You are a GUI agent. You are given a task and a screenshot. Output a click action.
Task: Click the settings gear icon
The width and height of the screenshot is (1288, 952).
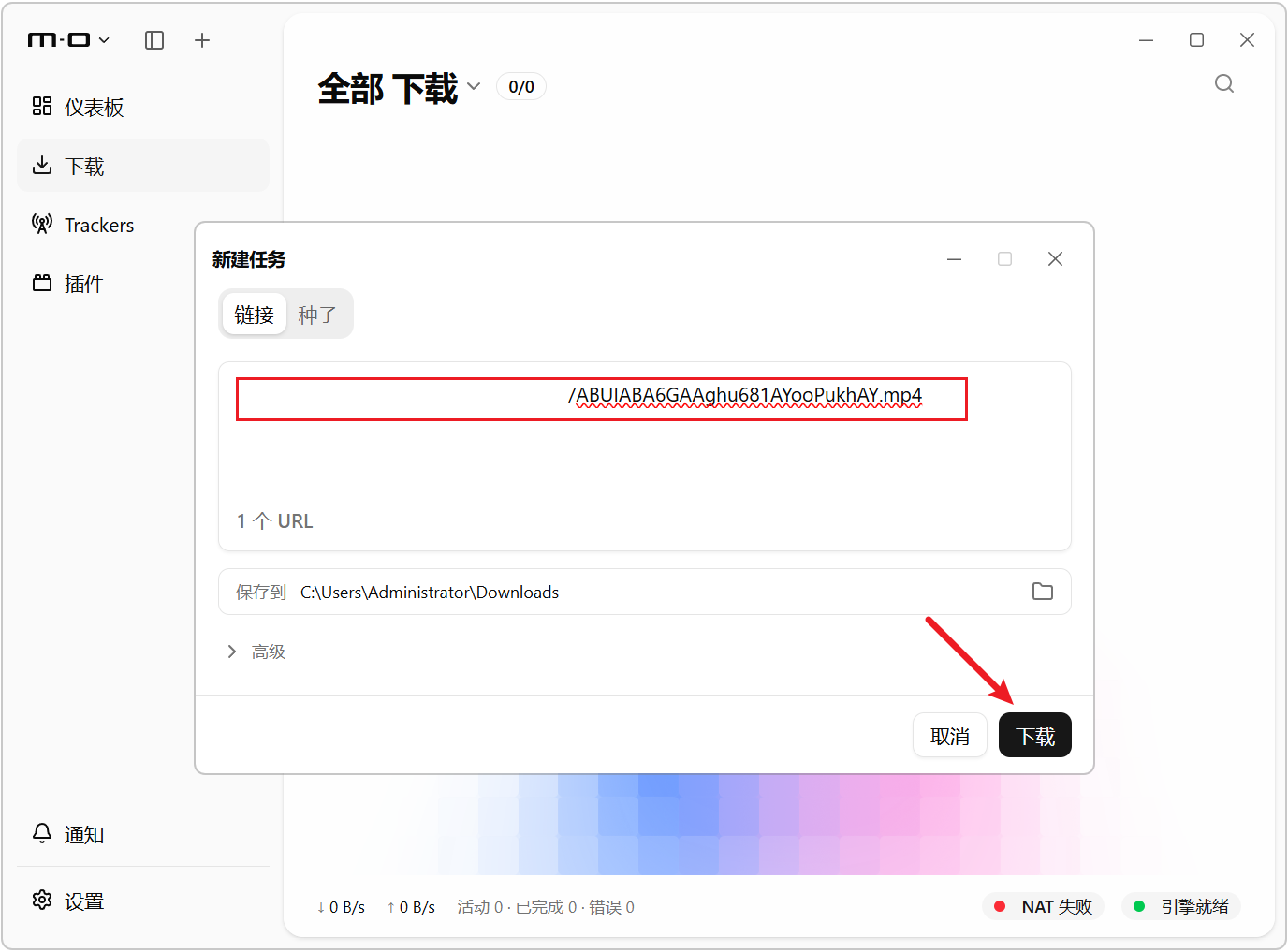point(42,900)
